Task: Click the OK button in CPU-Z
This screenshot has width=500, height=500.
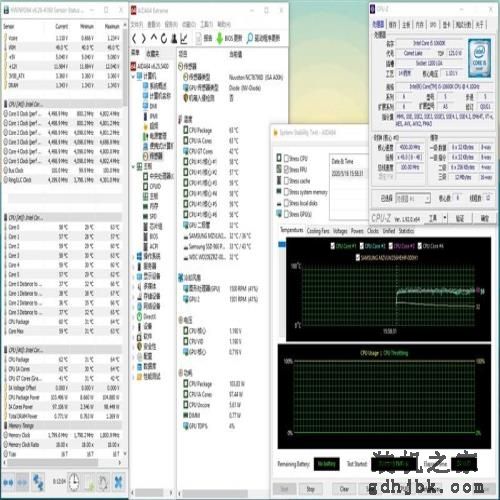Action: pyautogui.click(x=484, y=218)
